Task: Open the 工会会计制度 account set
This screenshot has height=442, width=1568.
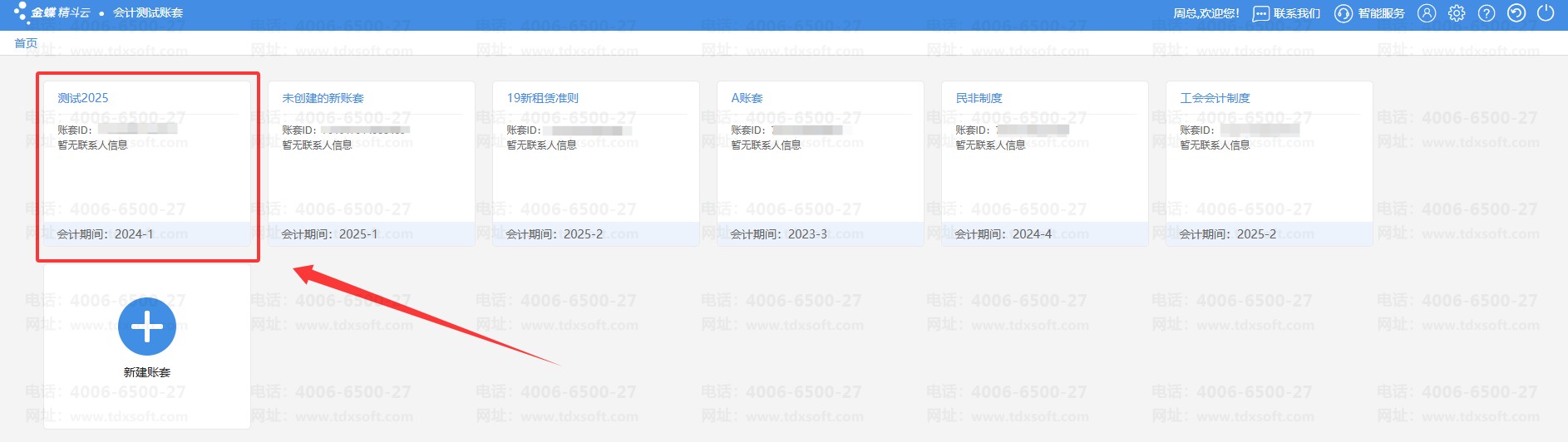Action: 1215,98
